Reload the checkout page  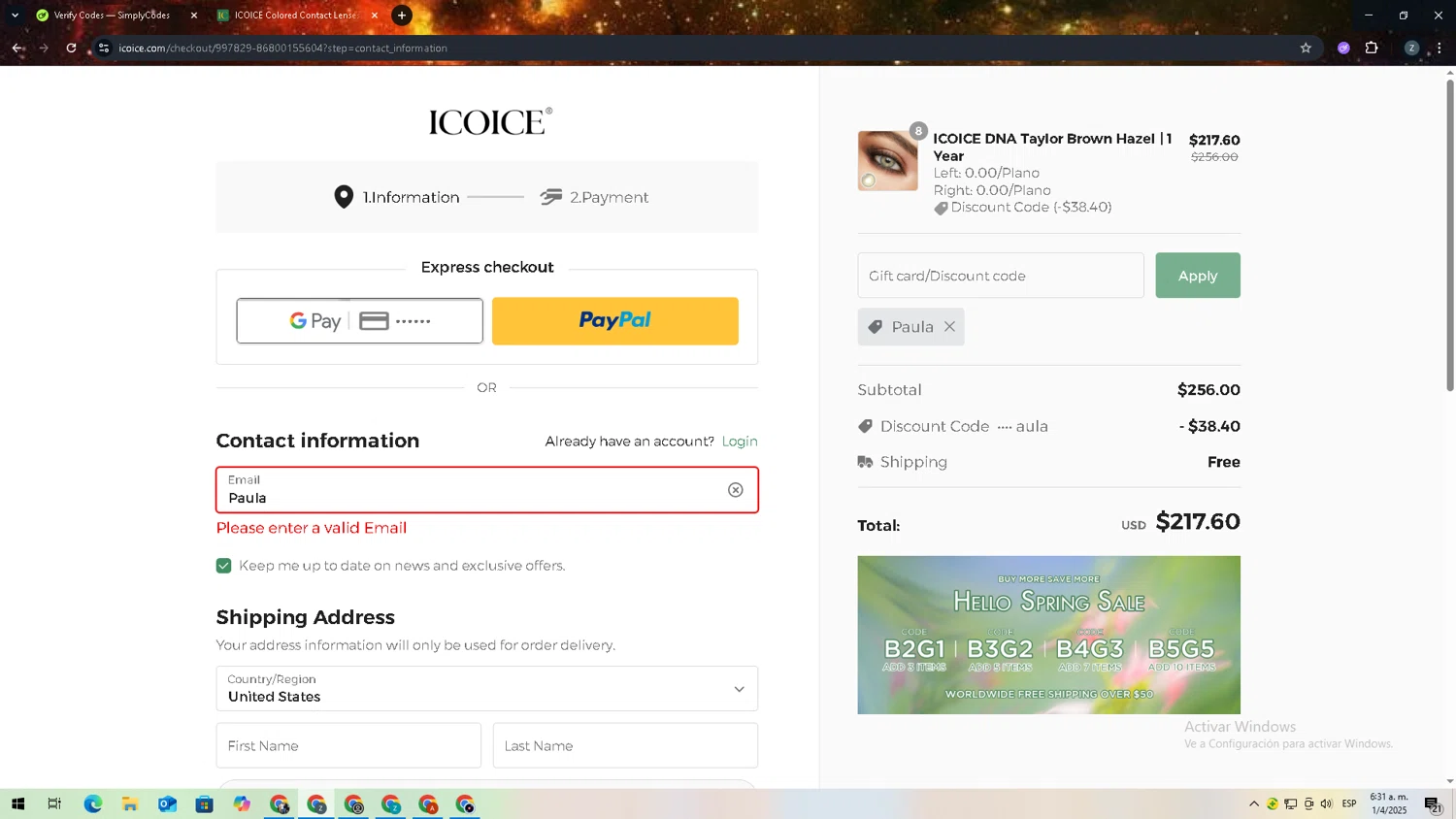[71, 48]
